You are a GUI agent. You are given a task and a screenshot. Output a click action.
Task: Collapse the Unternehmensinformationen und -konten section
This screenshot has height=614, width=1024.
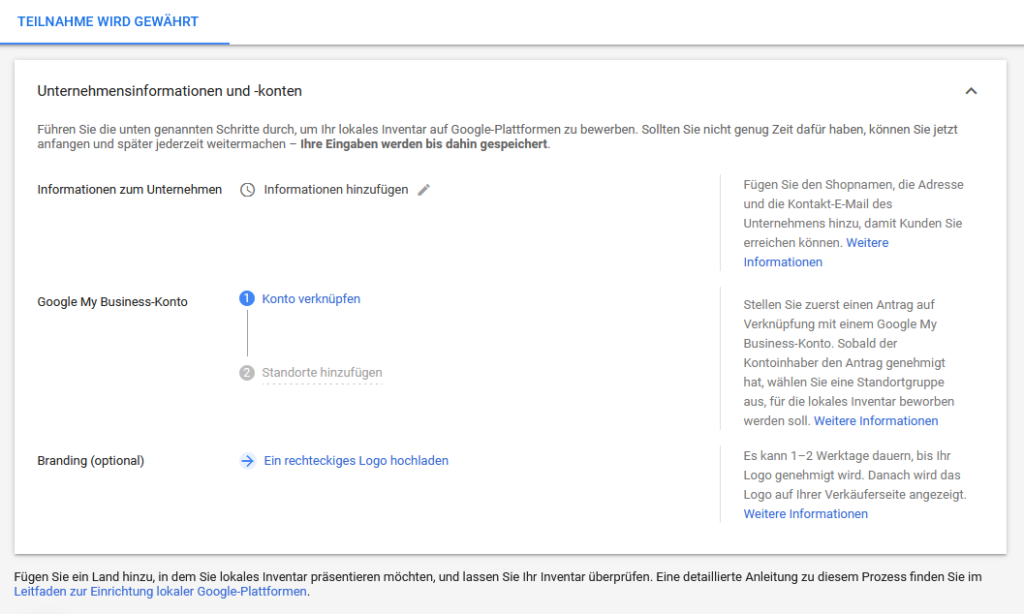pos(970,91)
